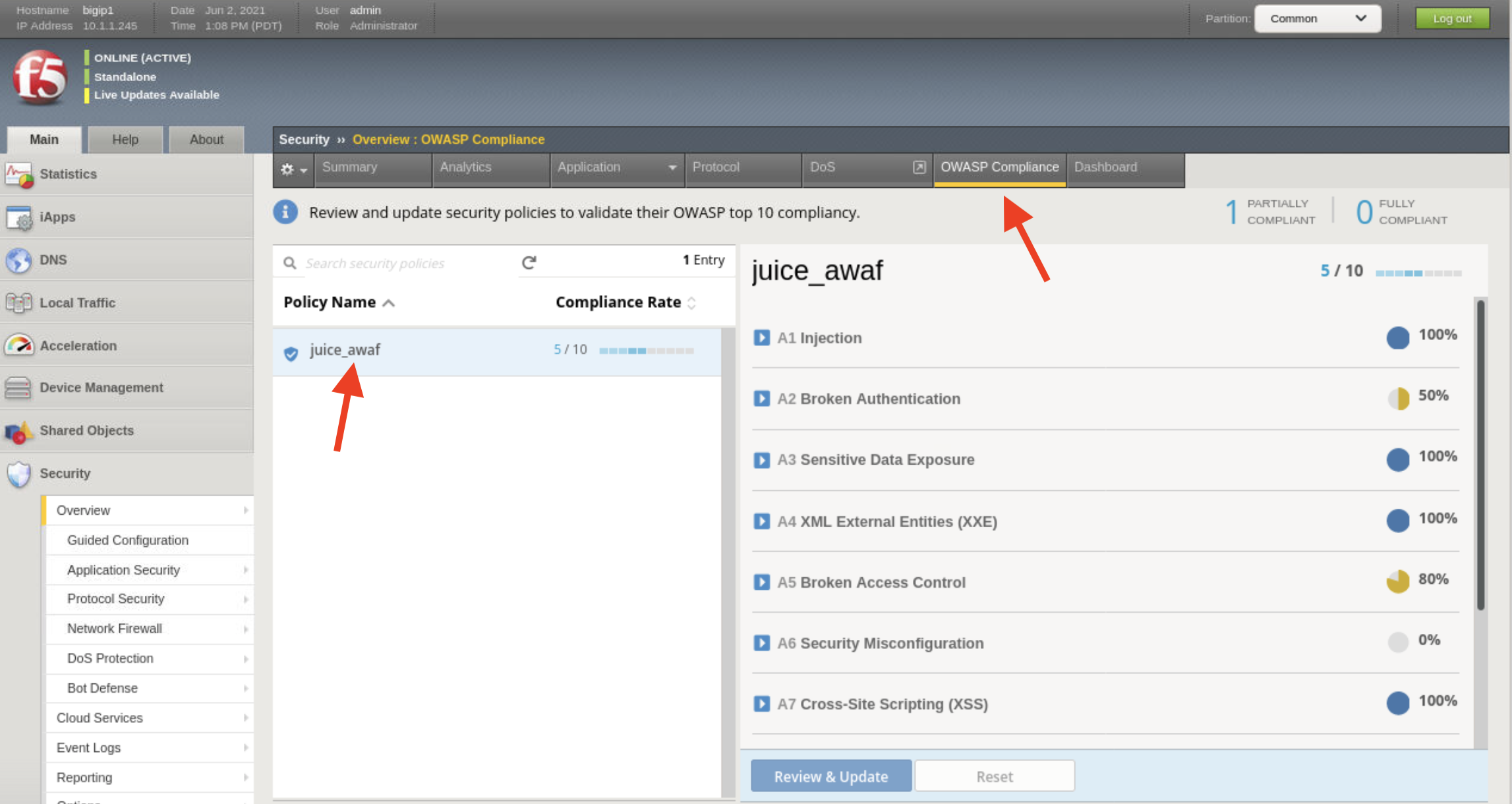The width and height of the screenshot is (1512, 804).
Task: Refresh the security policies list
Action: pos(529,262)
